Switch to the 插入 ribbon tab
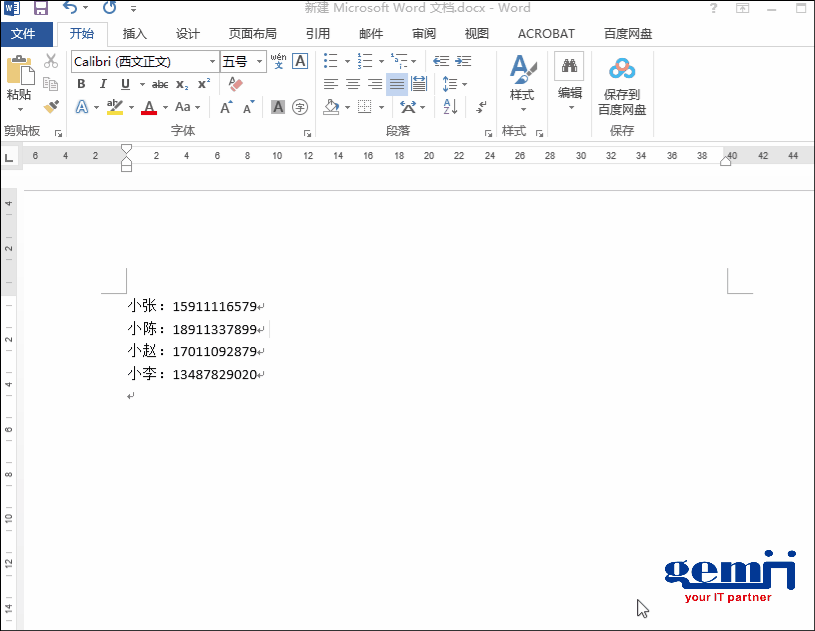 click(x=134, y=34)
